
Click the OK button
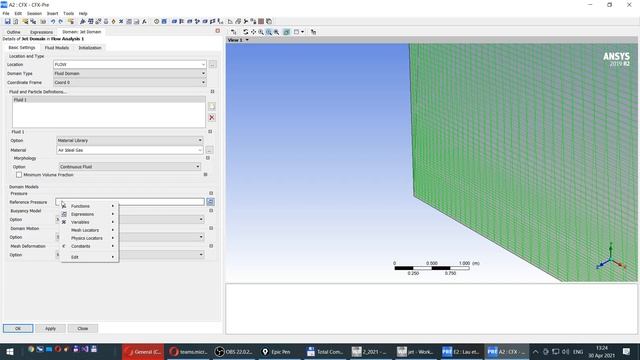point(18,329)
